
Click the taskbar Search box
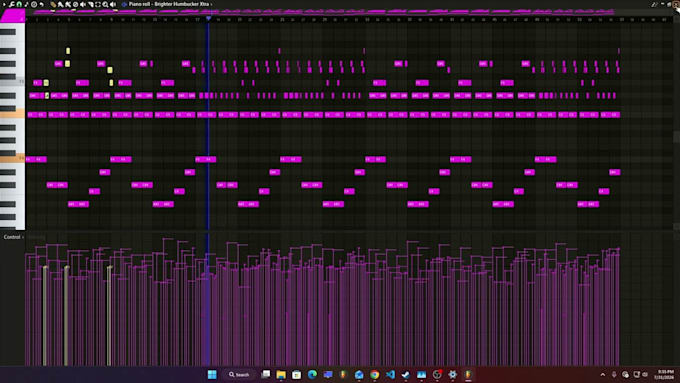[x=239, y=375]
